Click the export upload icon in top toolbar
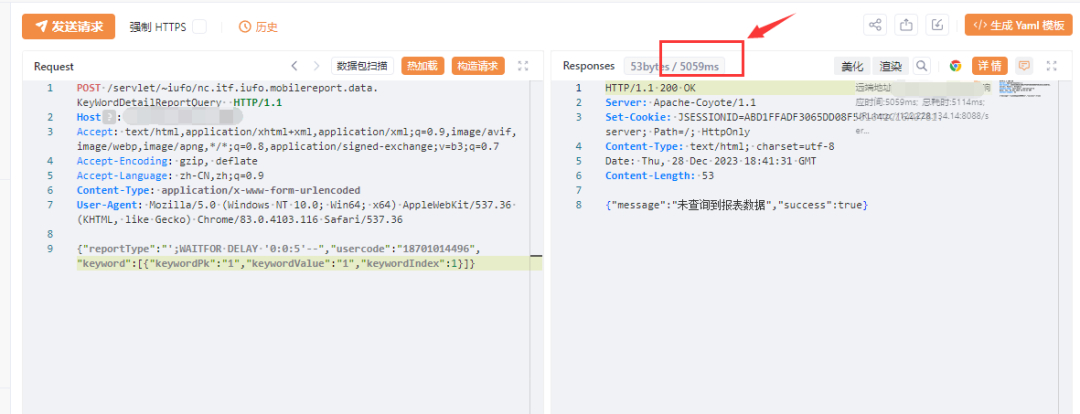The image size is (1080, 414). point(906,25)
